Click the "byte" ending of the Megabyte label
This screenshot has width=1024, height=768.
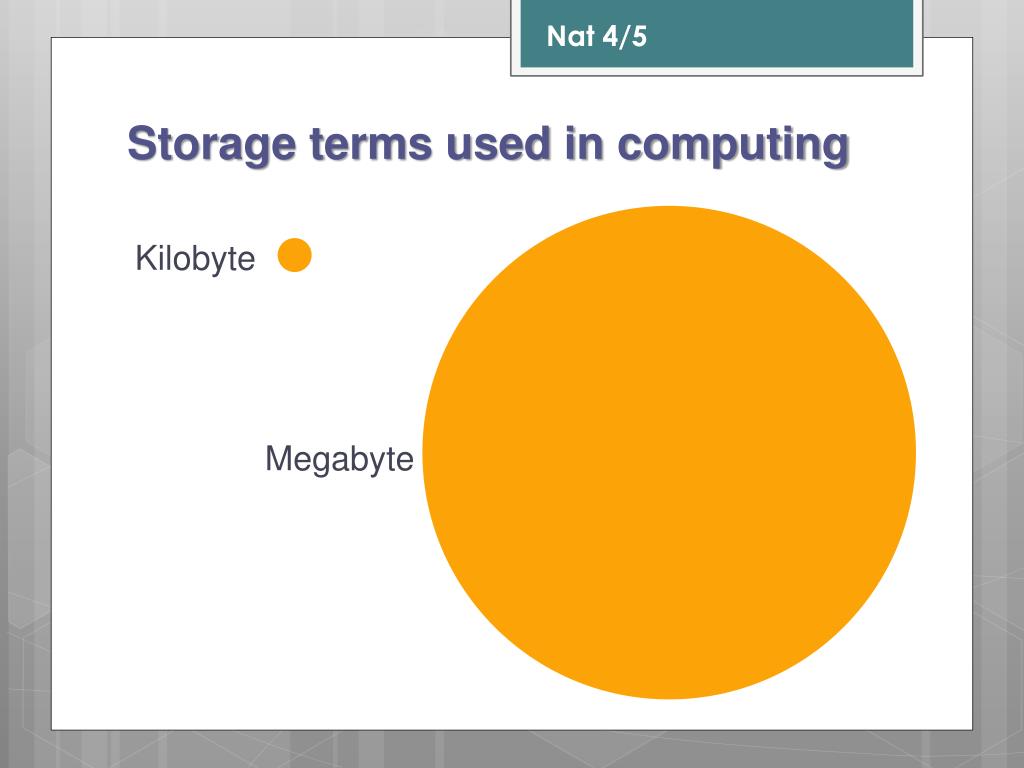pos(381,460)
